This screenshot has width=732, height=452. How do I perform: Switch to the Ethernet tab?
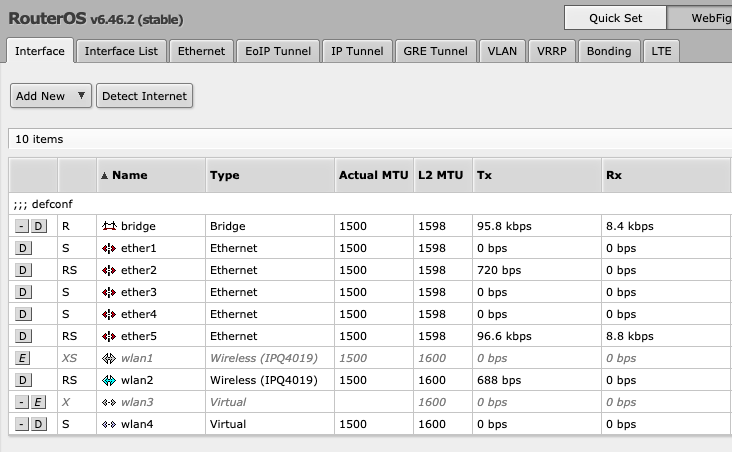coord(201,51)
